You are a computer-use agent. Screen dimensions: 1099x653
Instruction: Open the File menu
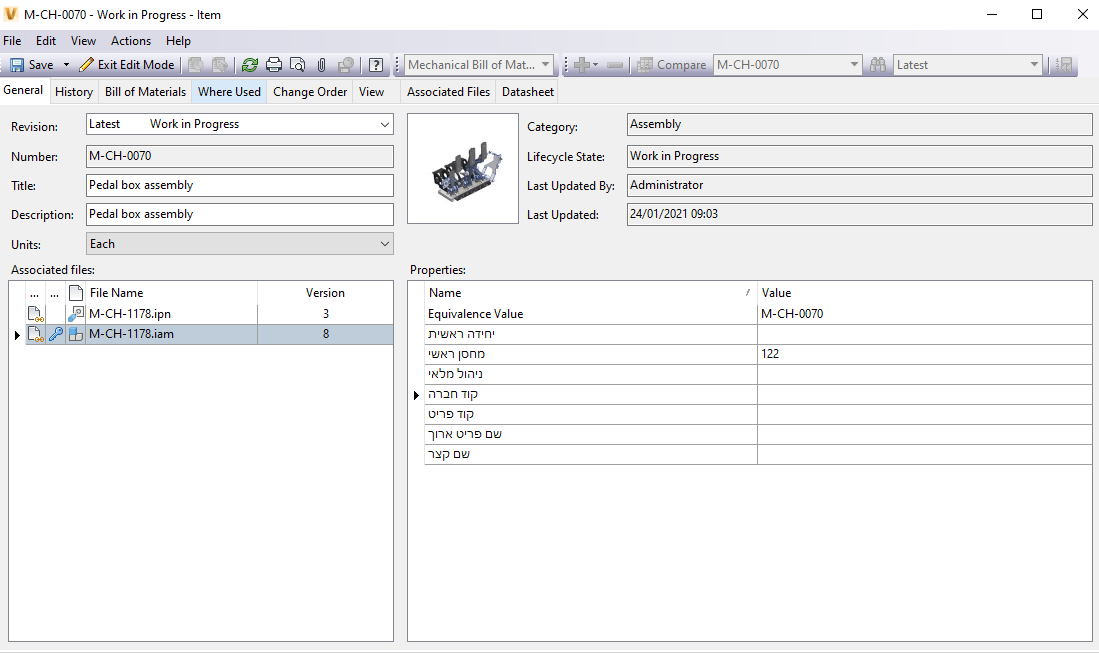(x=13, y=41)
